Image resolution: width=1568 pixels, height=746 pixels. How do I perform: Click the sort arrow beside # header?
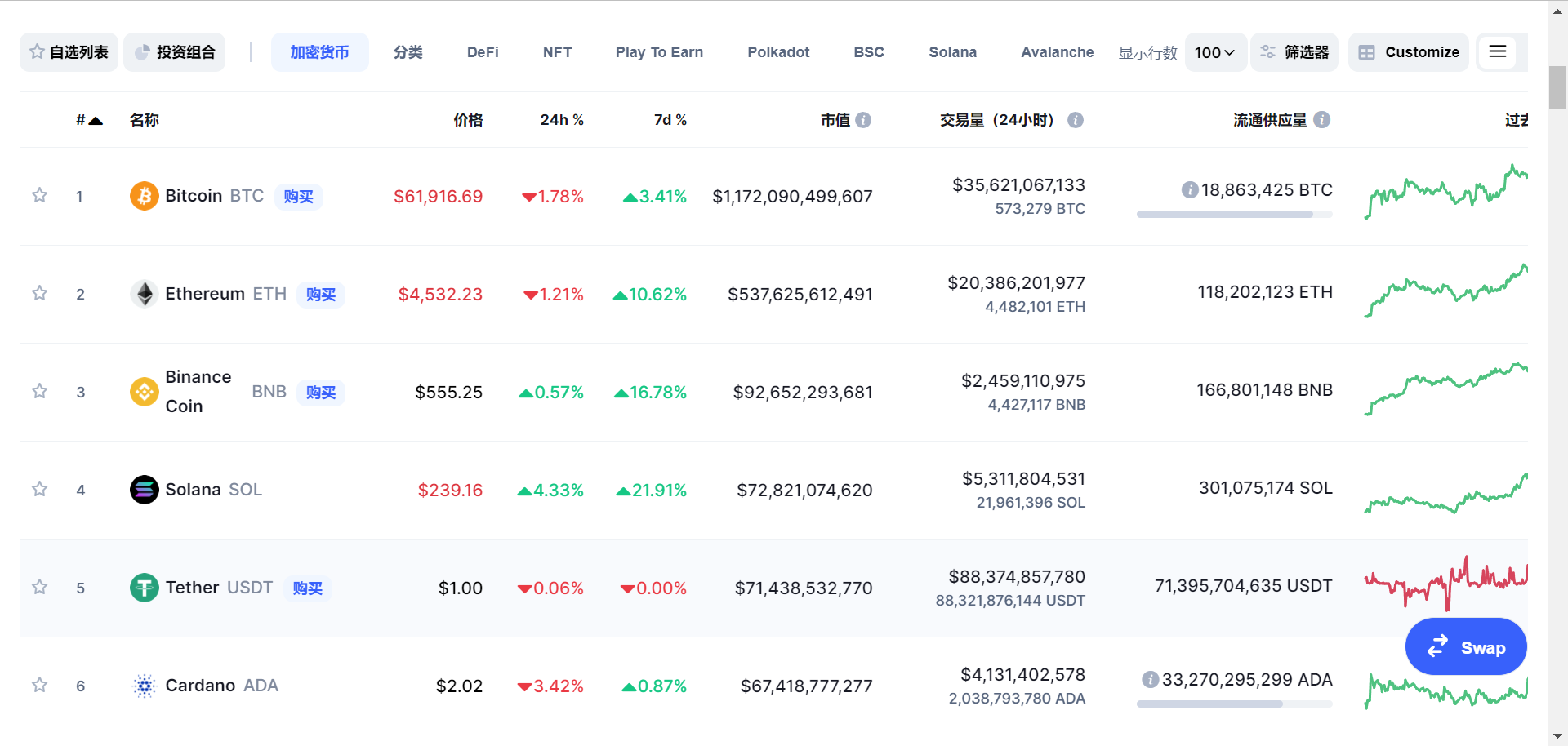click(x=96, y=121)
